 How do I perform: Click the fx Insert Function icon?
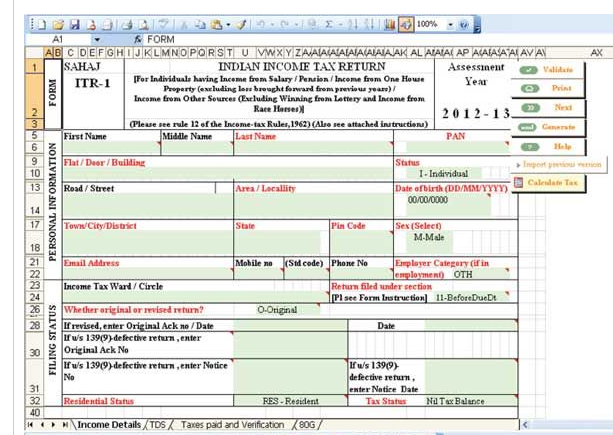click(138, 39)
